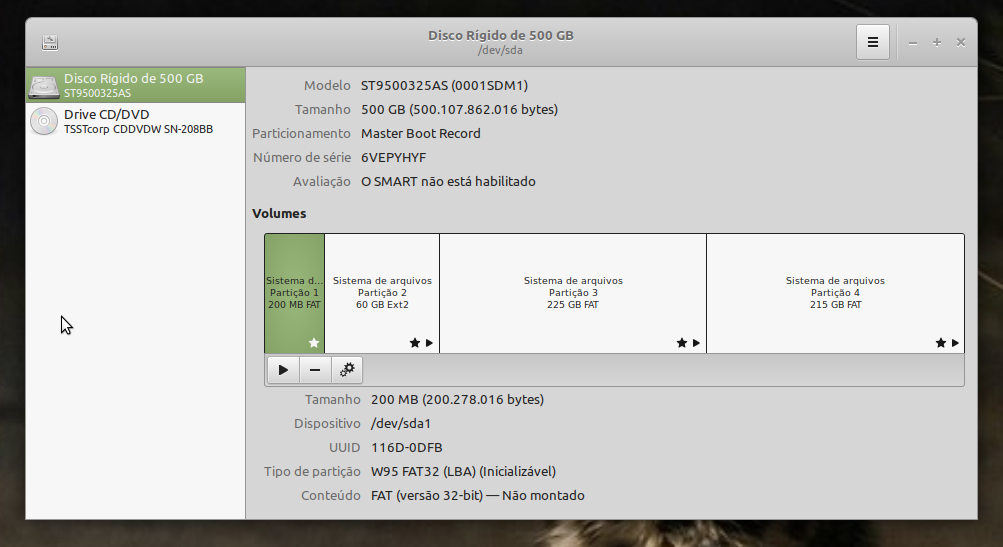Minimize the Disks window
The image size is (1003, 547).
coord(913,43)
